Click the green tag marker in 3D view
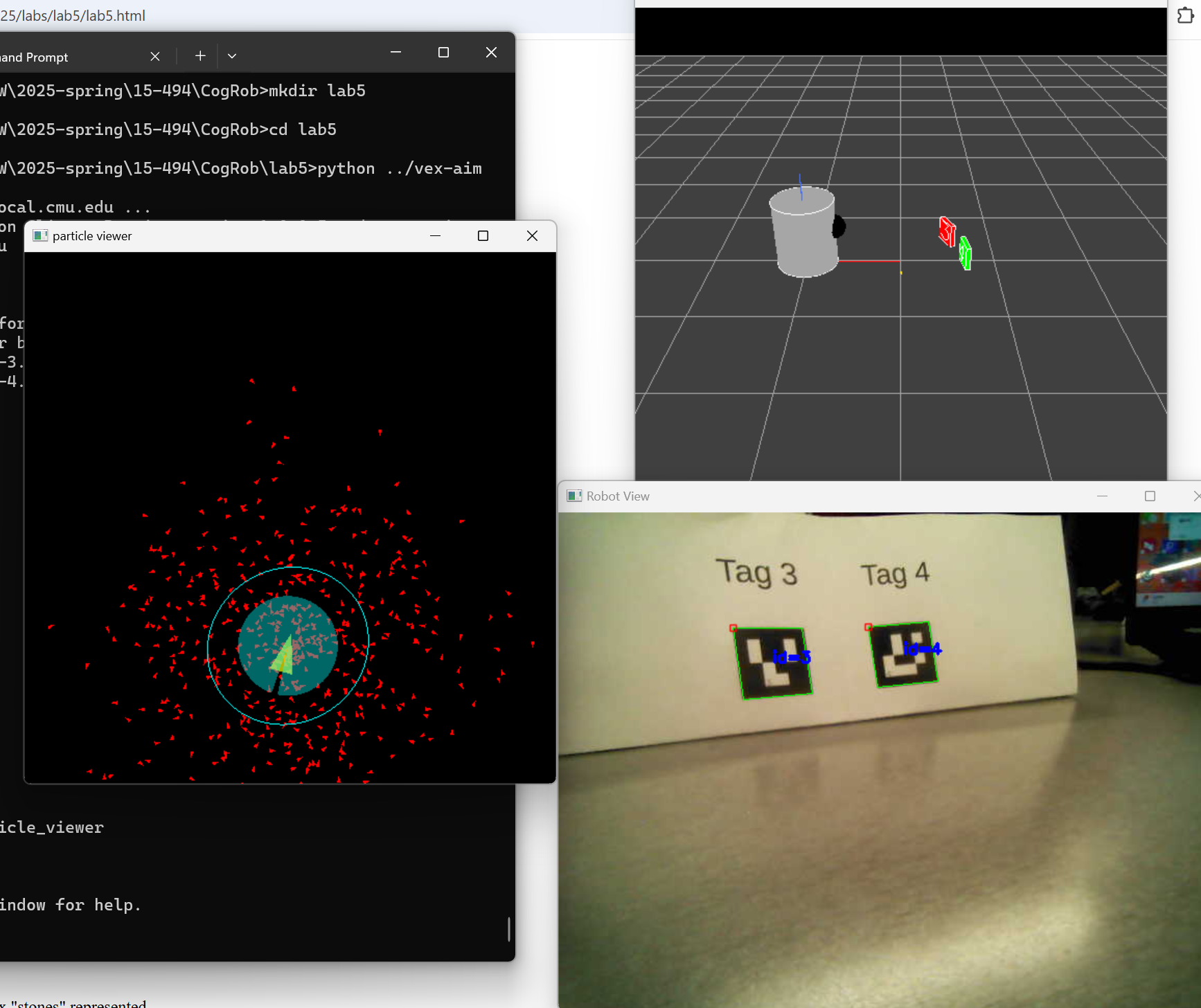Screen dimensions: 1201x1008 pos(965,253)
